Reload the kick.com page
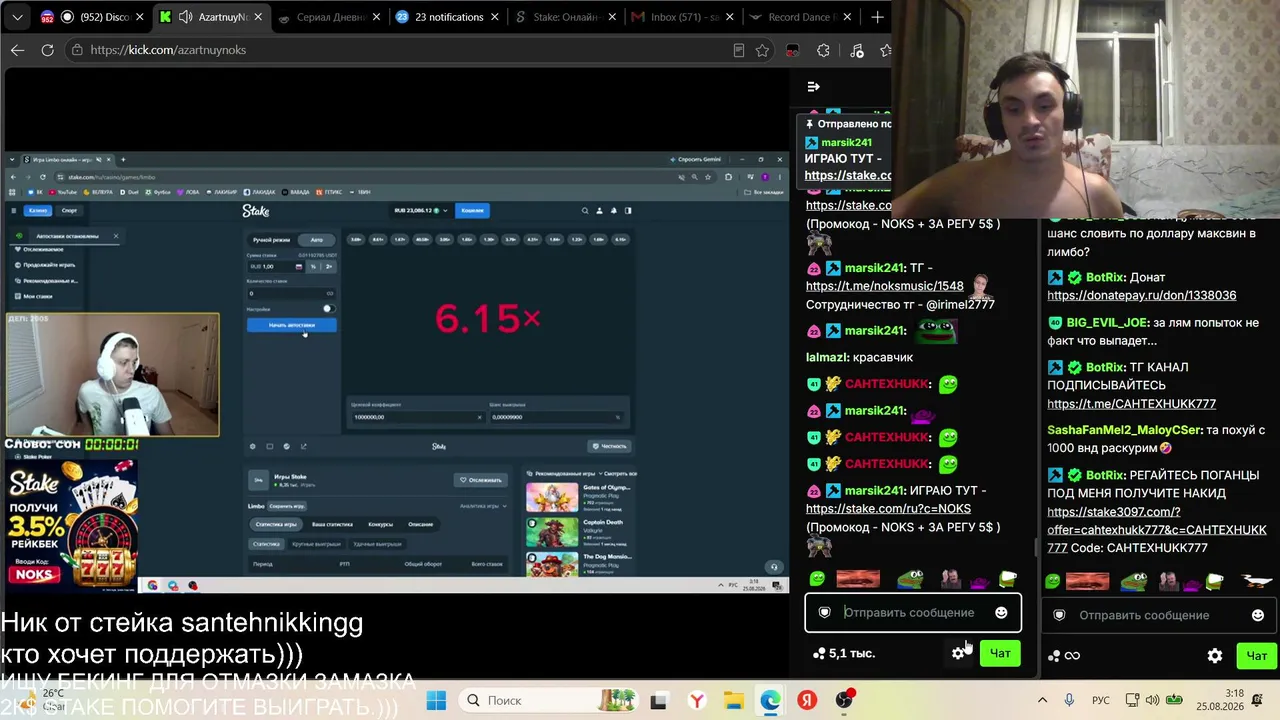The width and height of the screenshot is (1280, 720). coord(48,50)
